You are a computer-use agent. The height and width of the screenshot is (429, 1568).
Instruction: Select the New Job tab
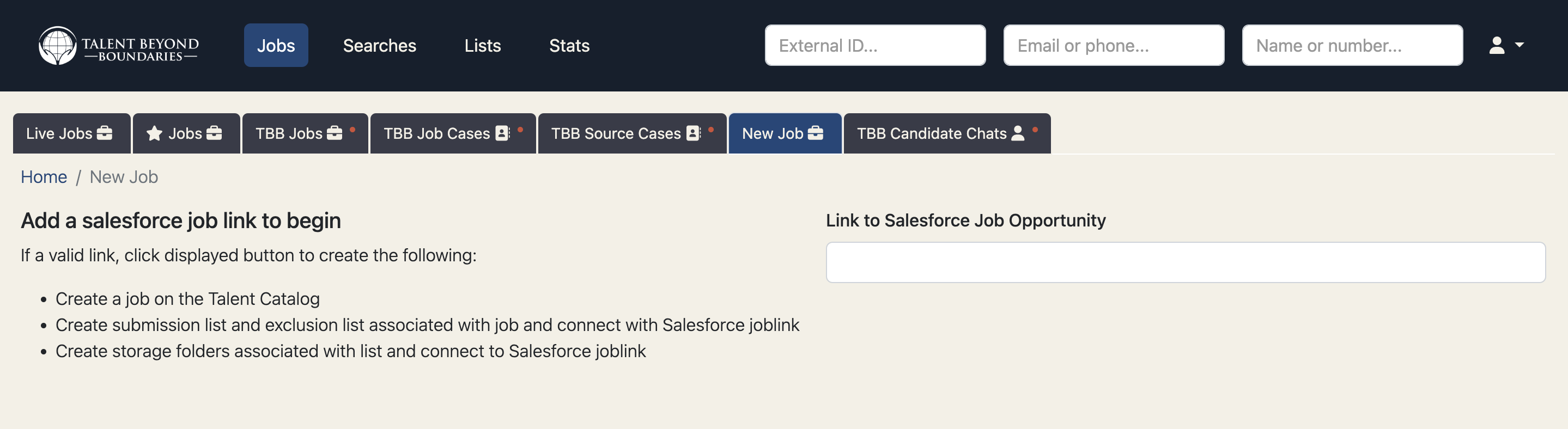785,133
